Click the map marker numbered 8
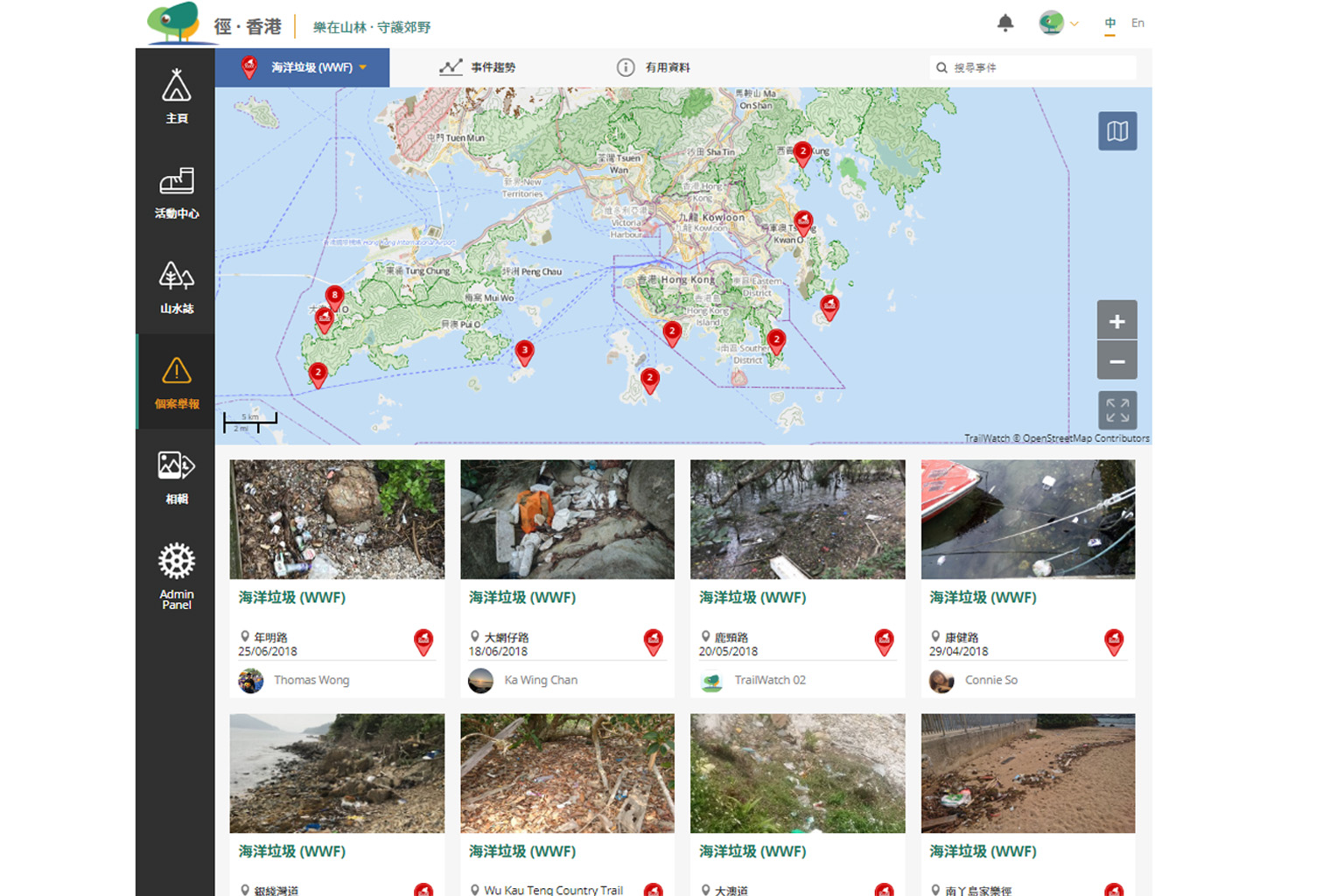1344x896 pixels. [x=334, y=297]
